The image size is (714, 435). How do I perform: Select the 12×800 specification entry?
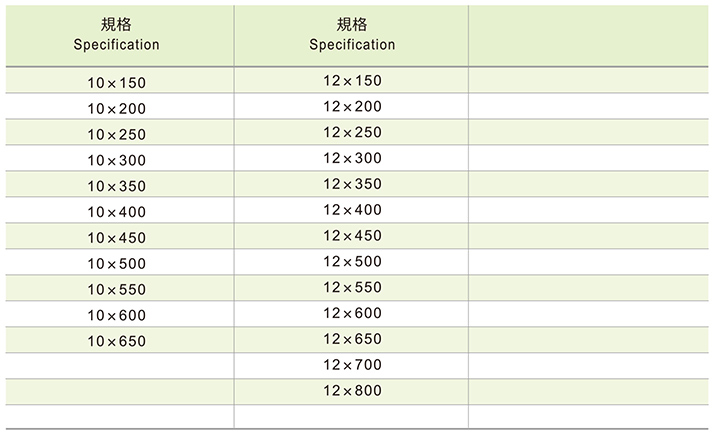point(352,391)
